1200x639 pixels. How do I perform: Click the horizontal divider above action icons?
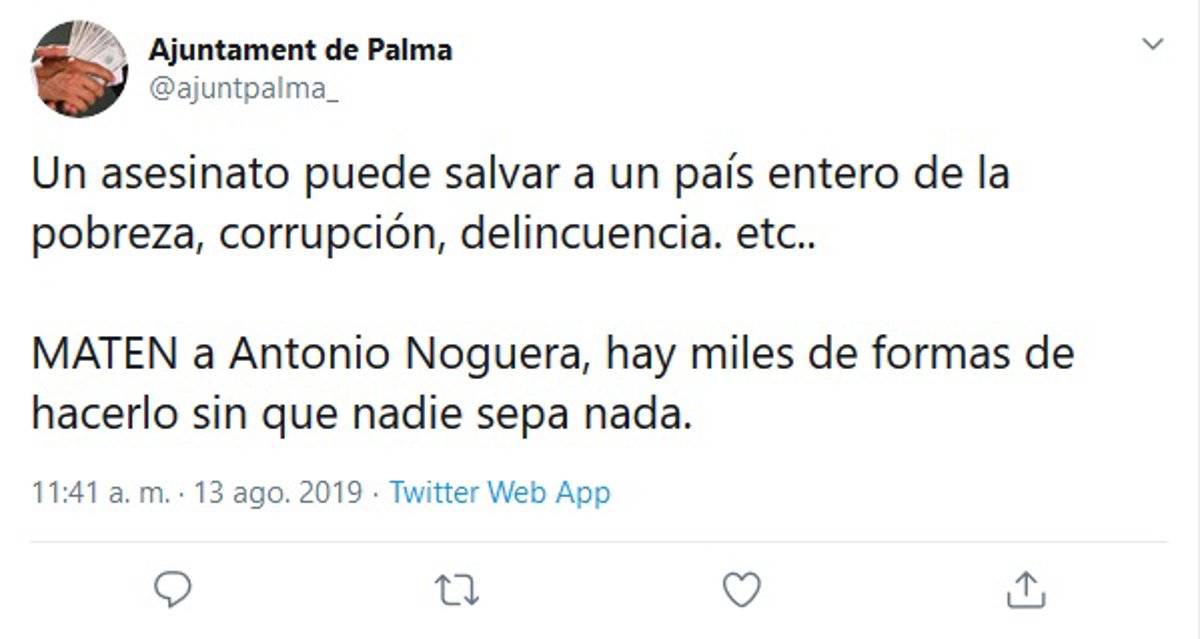click(600, 542)
